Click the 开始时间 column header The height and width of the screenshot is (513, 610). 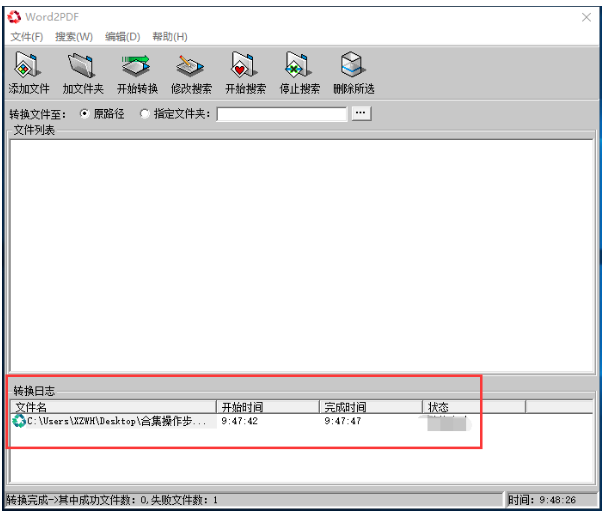point(268,407)
